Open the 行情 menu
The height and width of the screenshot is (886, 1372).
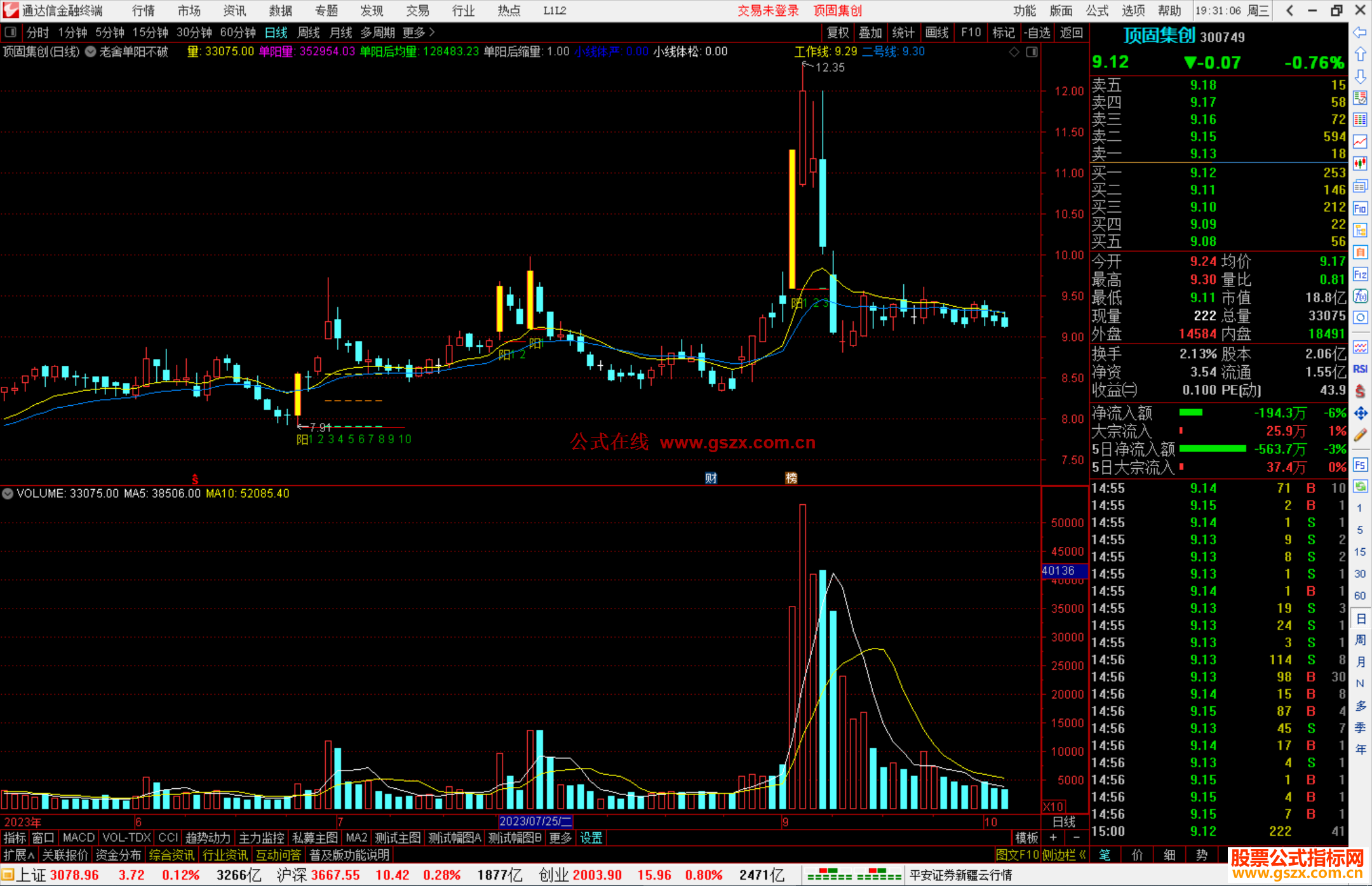click(x=144, y=11)
